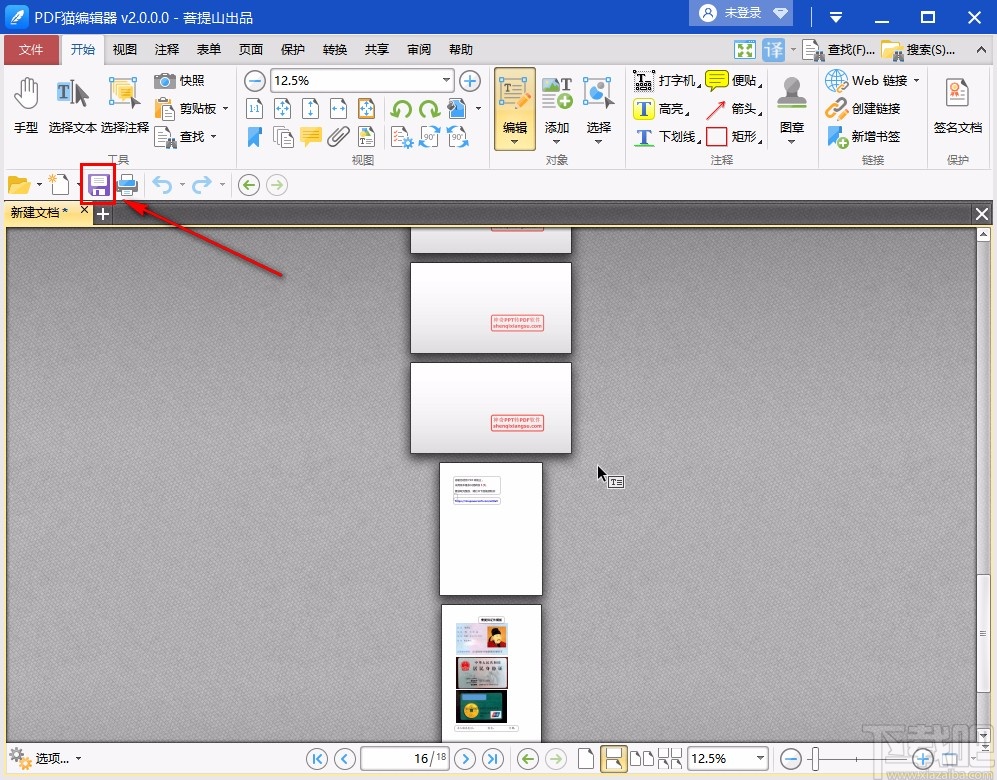Select the Typewriter (打字机) tool
This screenshot has height=780, width=997.
tap(666, 81)
